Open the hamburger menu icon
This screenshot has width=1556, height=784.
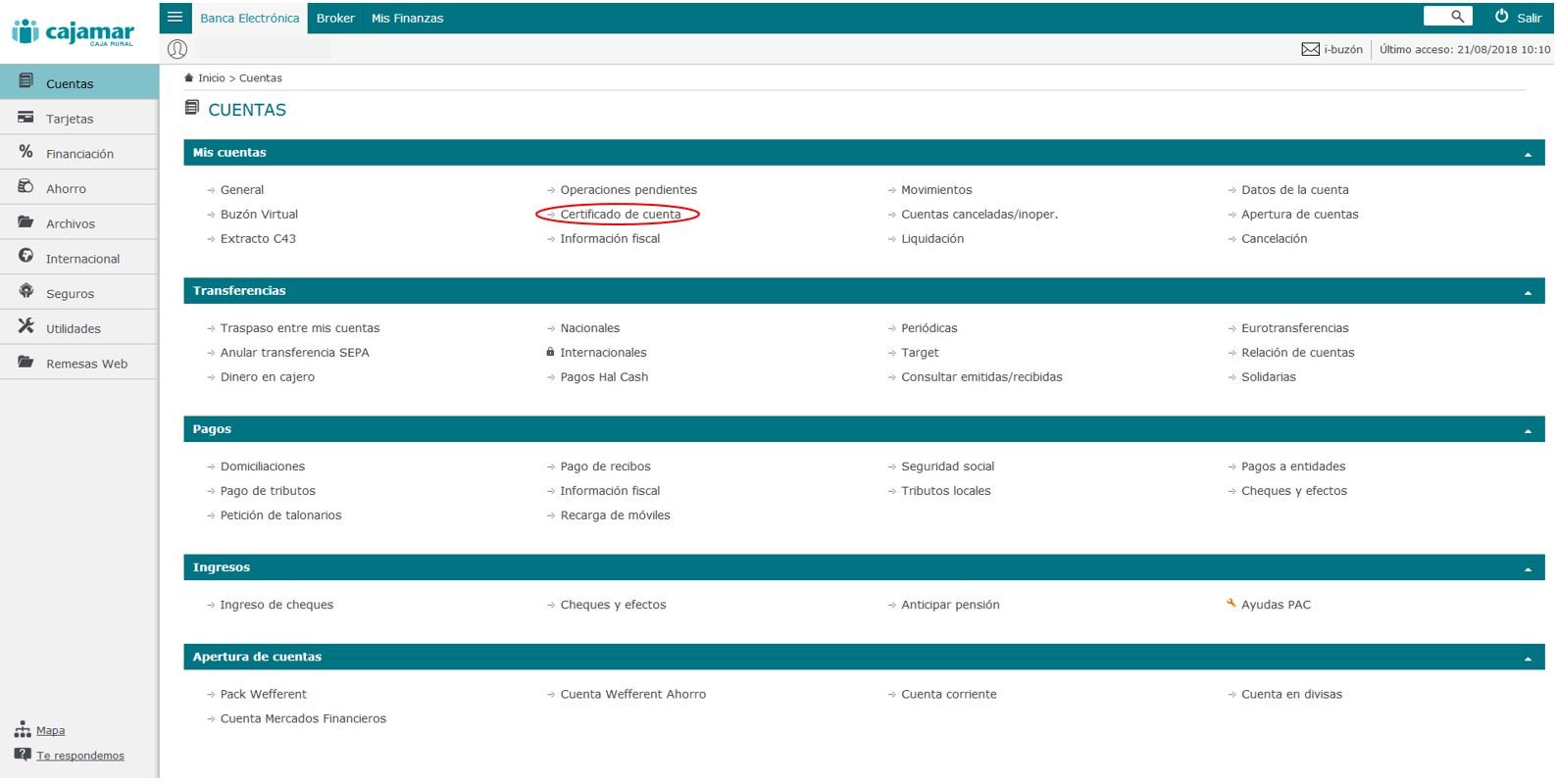176,17
